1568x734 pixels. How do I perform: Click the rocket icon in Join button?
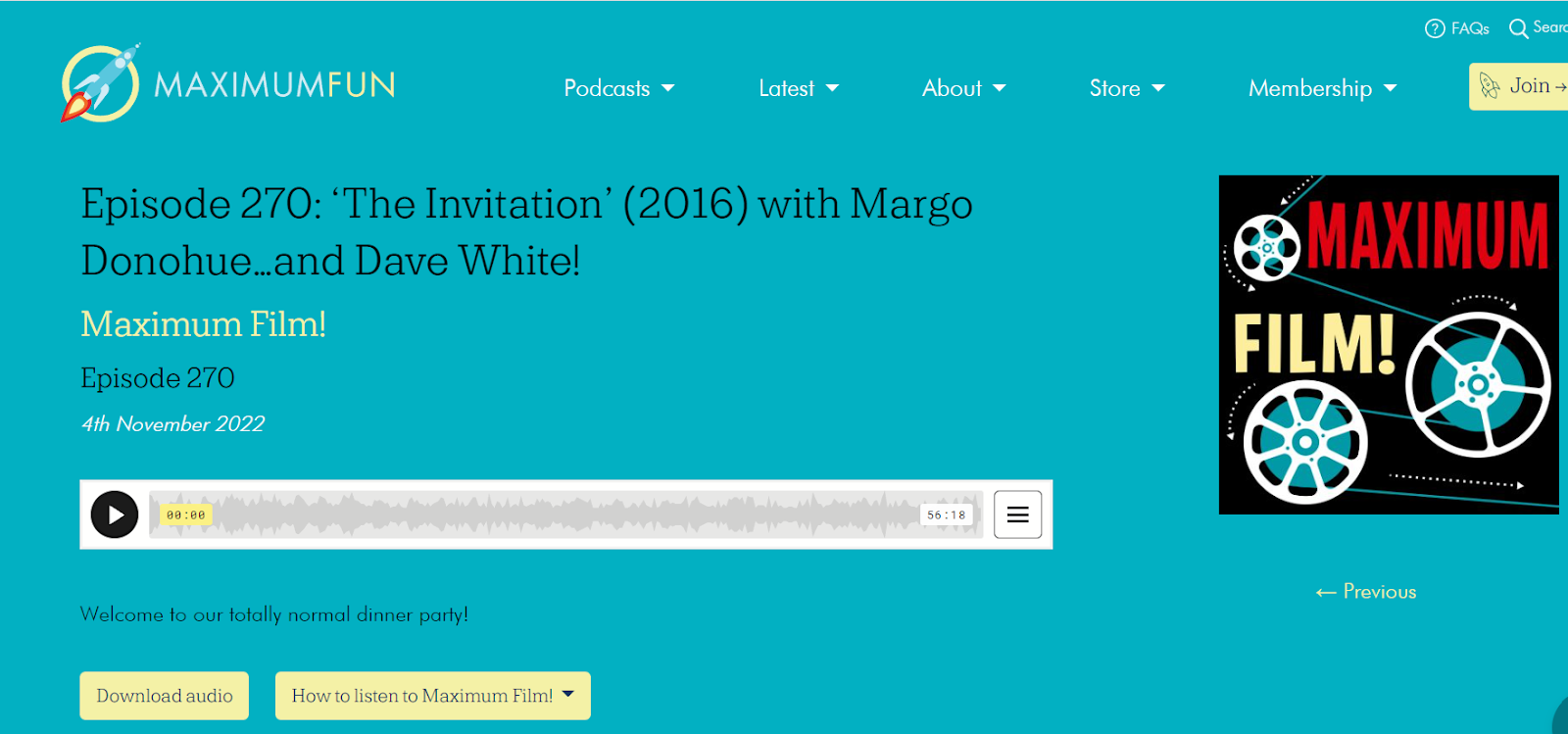(x=1490, y=86)
